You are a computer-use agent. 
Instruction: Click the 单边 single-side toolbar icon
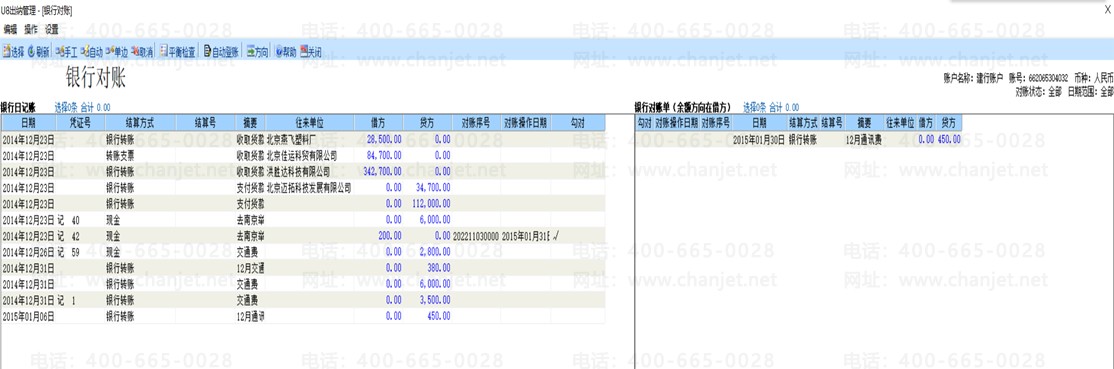click(117, 52)
